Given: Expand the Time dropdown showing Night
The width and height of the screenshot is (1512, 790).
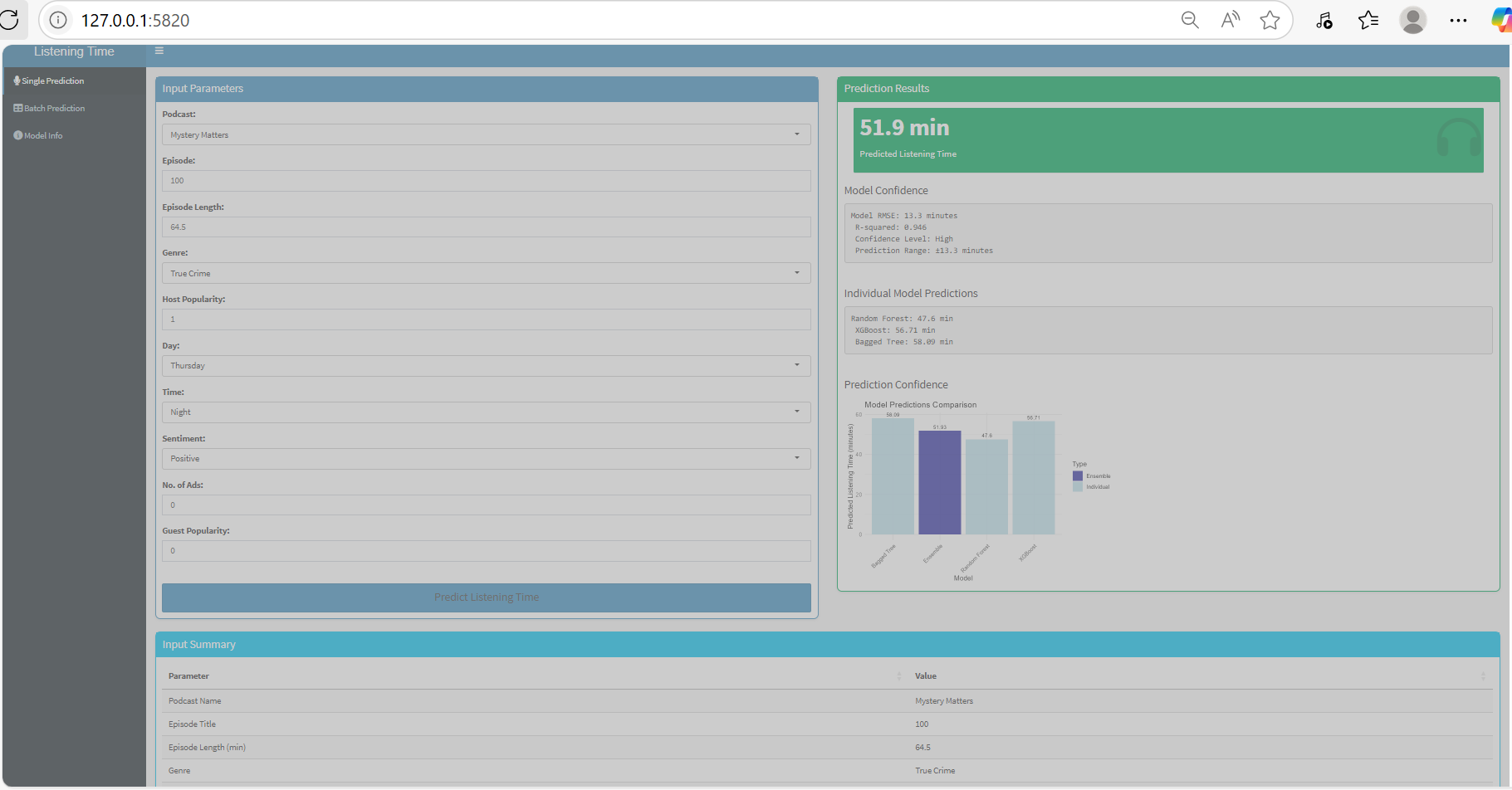Looking at the screenshot, I should pyautogui.click(x=486, y=412).
